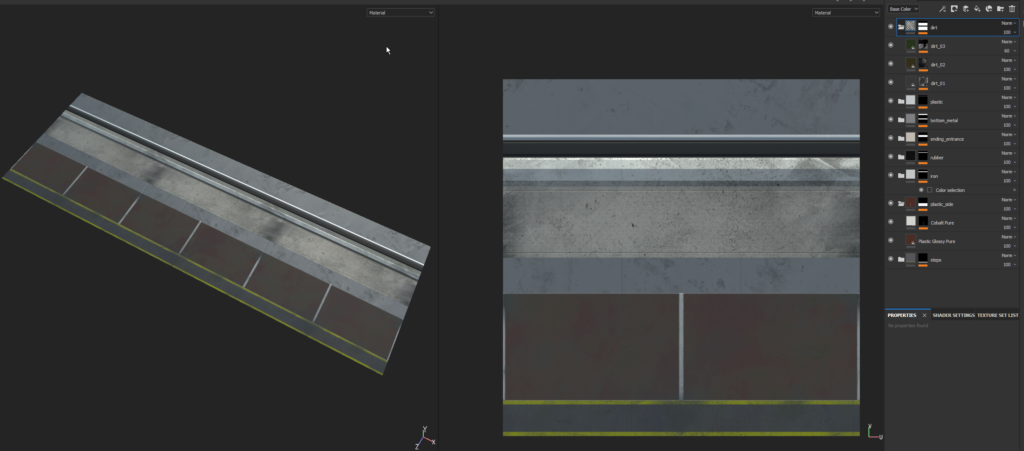Click the dirt group mask thumbnail
1024x451 pixels.
(923, 27)
